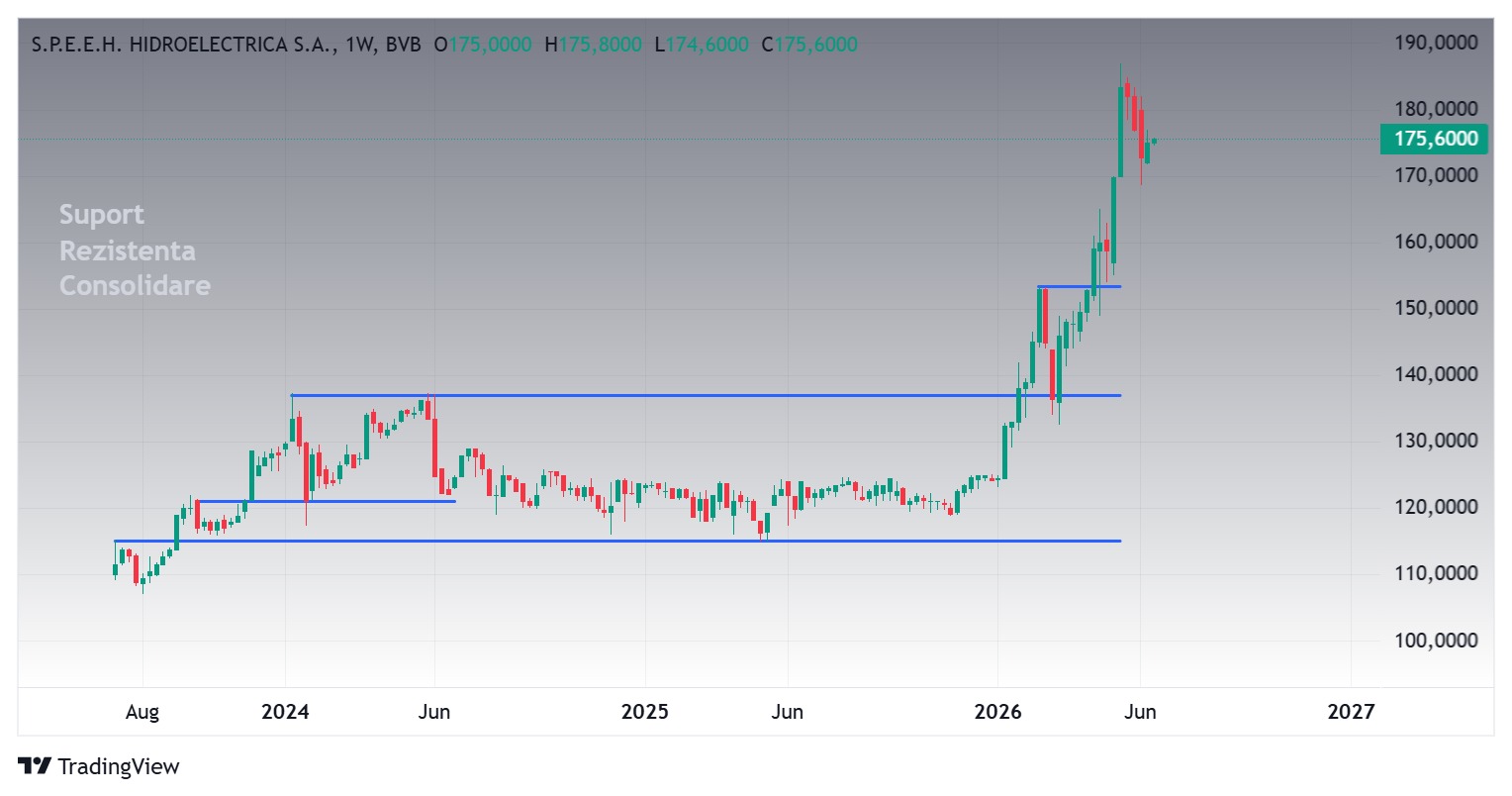The image size is (1512, 796).
Task: Click the high value H175,8000
Action: coord(593,45)
